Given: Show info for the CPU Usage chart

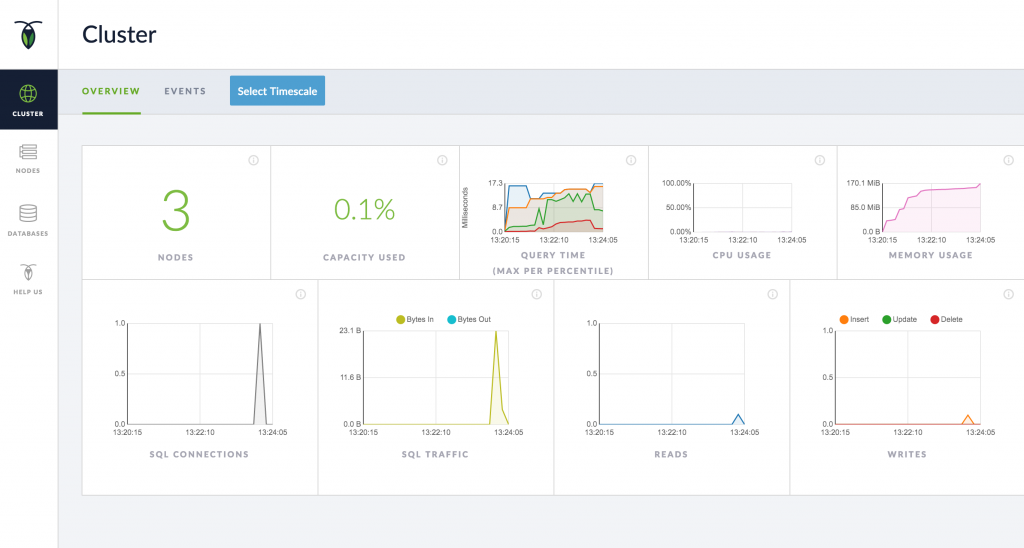Looking at the screenshot, I should coord(820,160).
